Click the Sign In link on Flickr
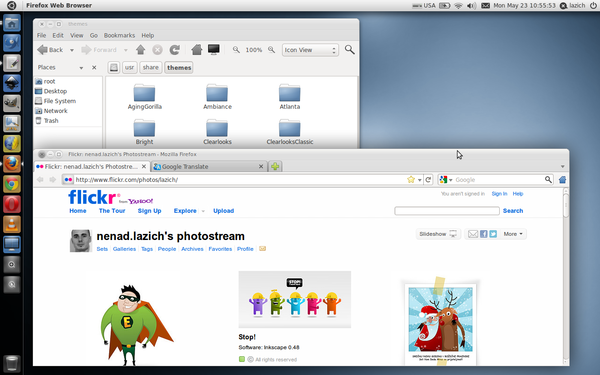The image size is (600, 375). (x=499, y=194)
